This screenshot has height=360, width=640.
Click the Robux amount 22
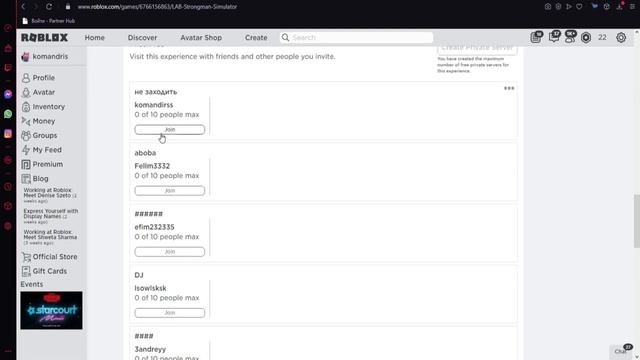602,38
